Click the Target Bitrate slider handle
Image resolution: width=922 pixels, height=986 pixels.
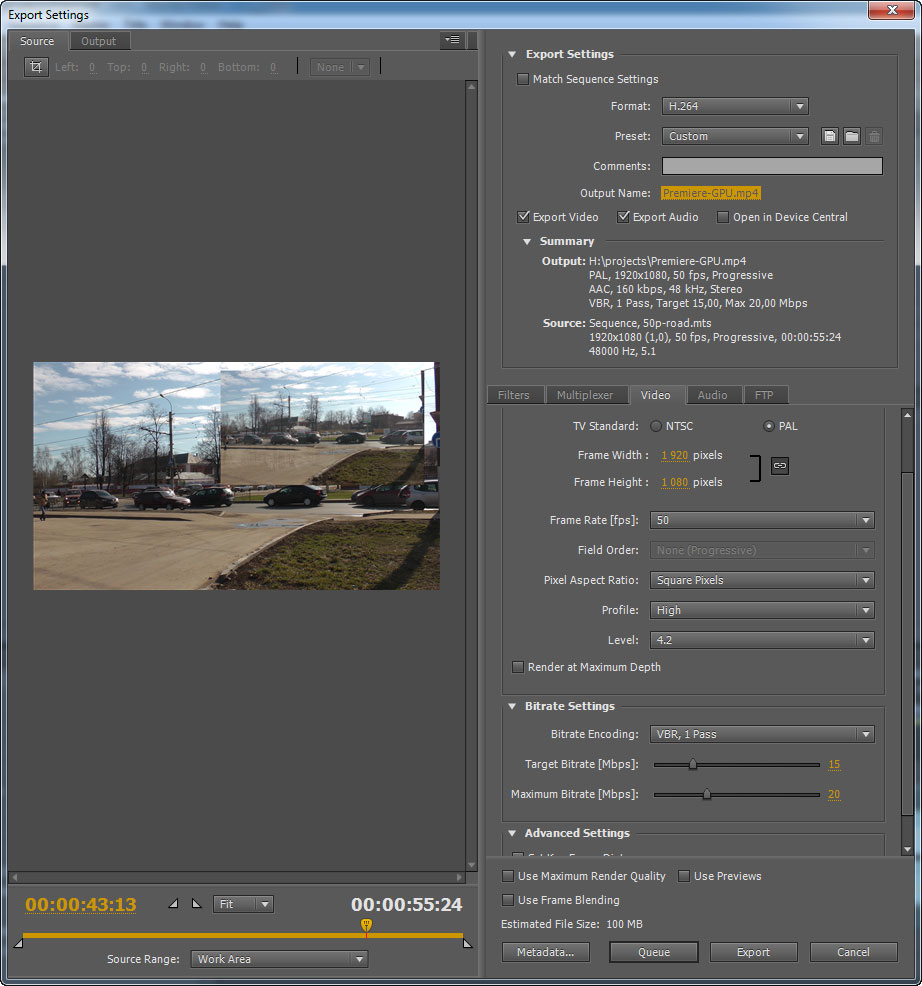click(x=693, y=765)
